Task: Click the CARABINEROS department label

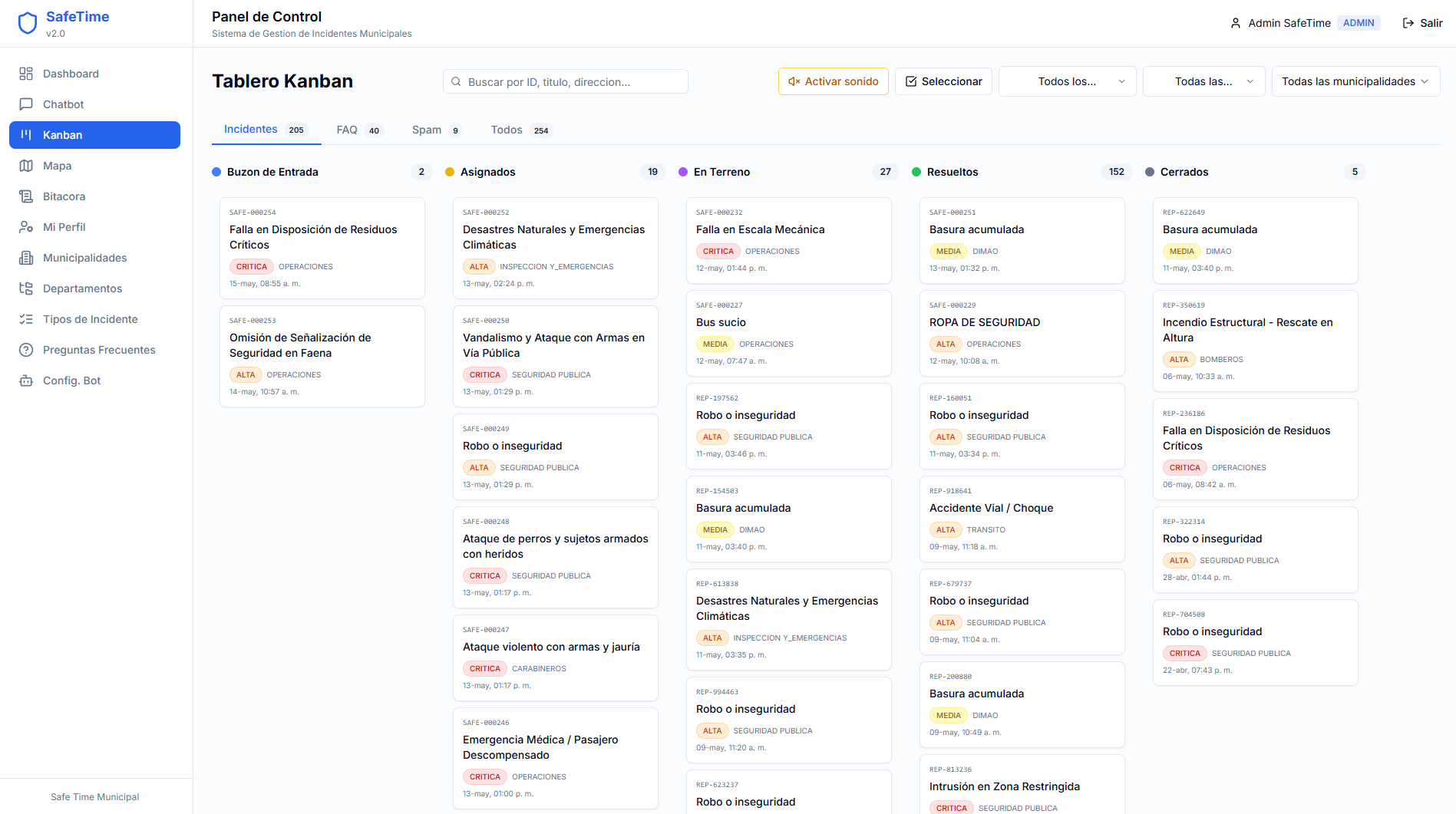Action: coord(539,669)
